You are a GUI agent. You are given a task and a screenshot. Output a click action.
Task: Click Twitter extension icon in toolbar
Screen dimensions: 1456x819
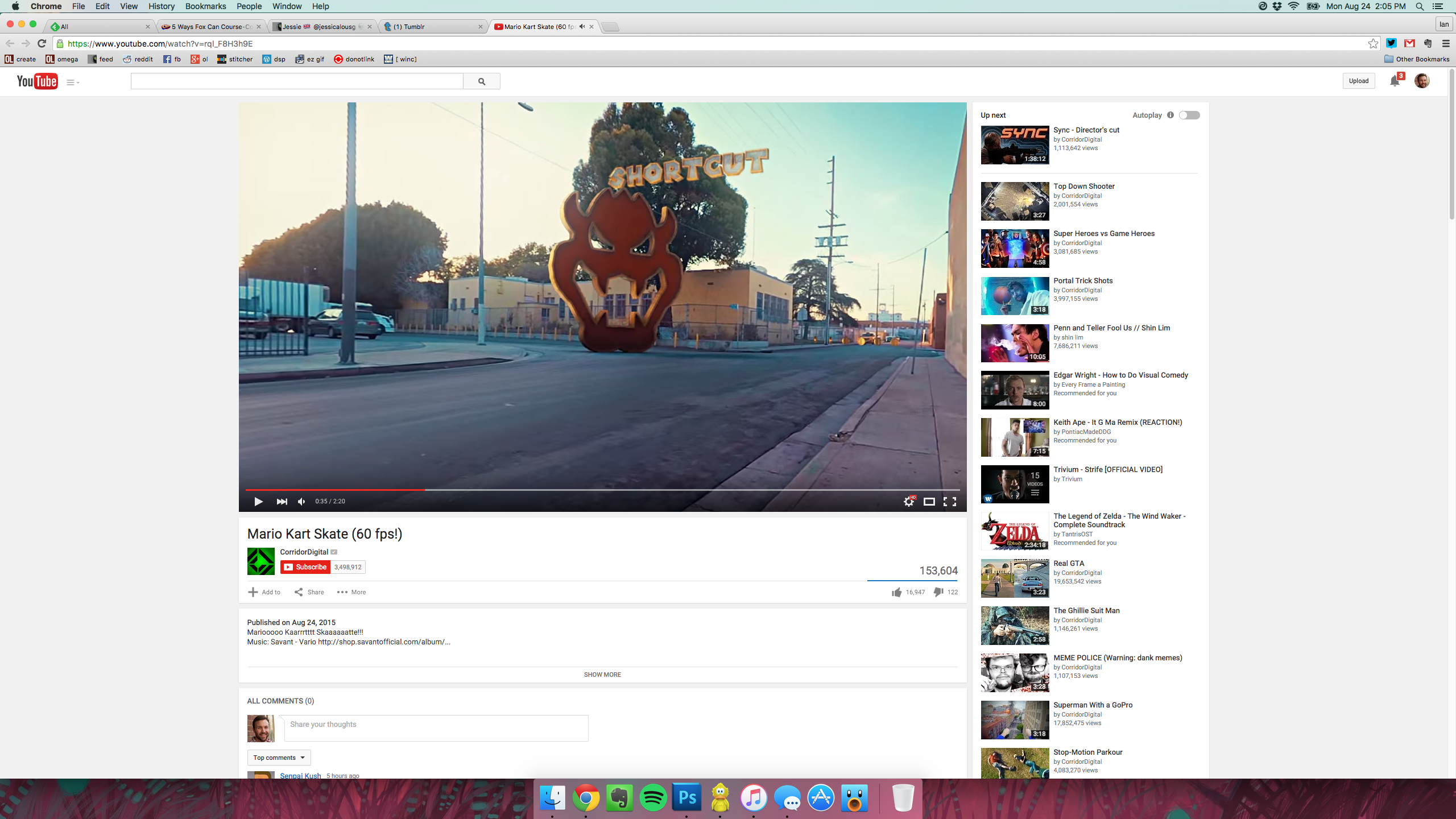1391,43
